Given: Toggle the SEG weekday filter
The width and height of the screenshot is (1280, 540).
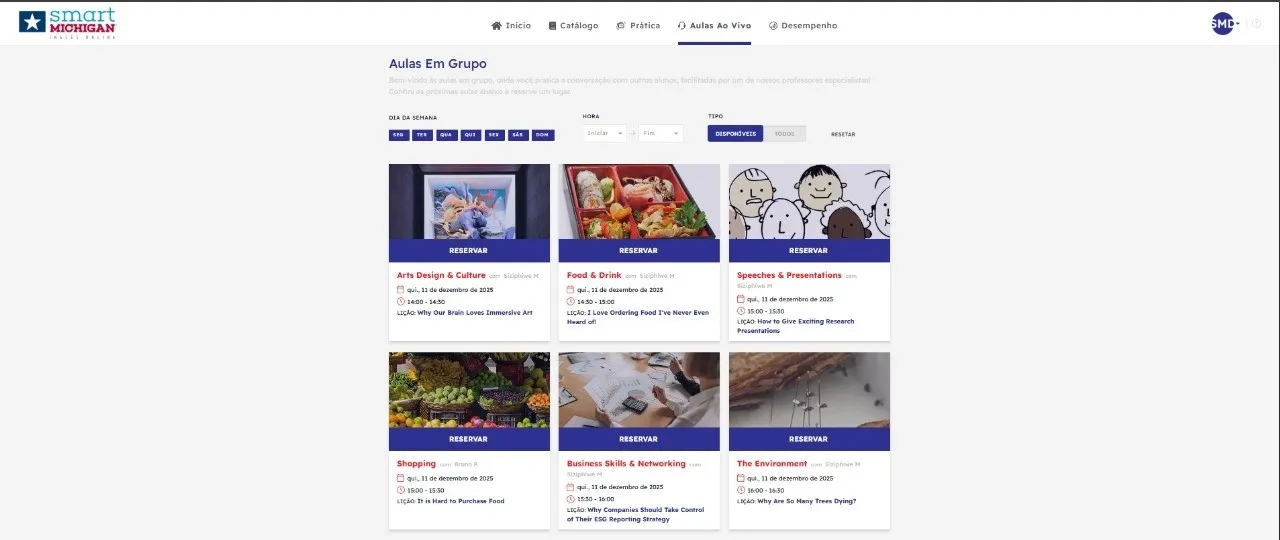Looking at the screenshot, I should (x=398, y=134).
